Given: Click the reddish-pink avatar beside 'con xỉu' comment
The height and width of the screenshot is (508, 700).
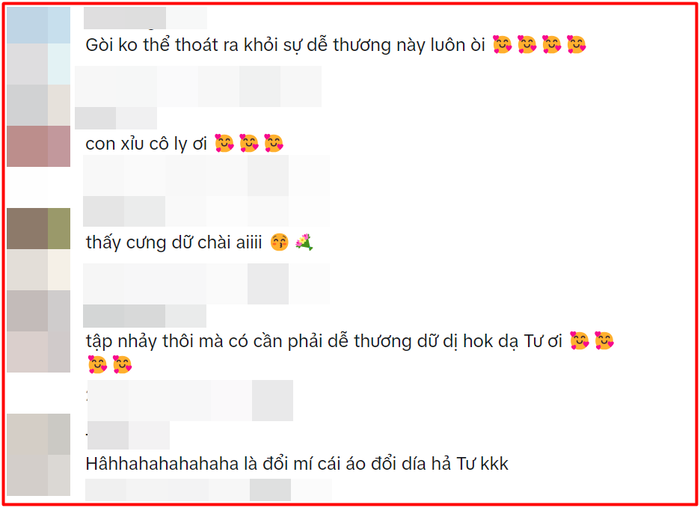Looking at the screenshot, I should click(x=38, y=146).
